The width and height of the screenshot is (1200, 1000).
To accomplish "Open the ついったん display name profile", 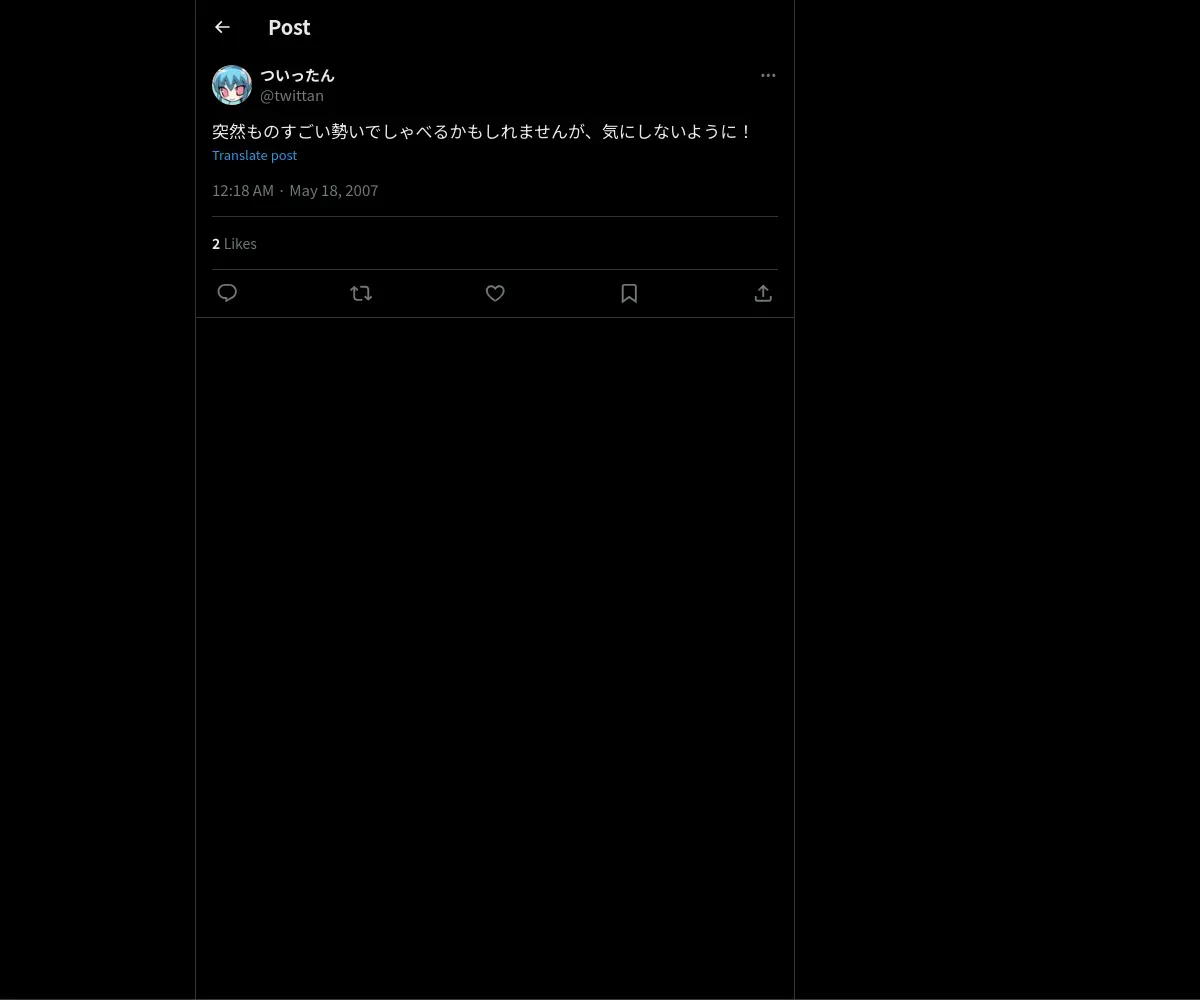I will 297,75.
